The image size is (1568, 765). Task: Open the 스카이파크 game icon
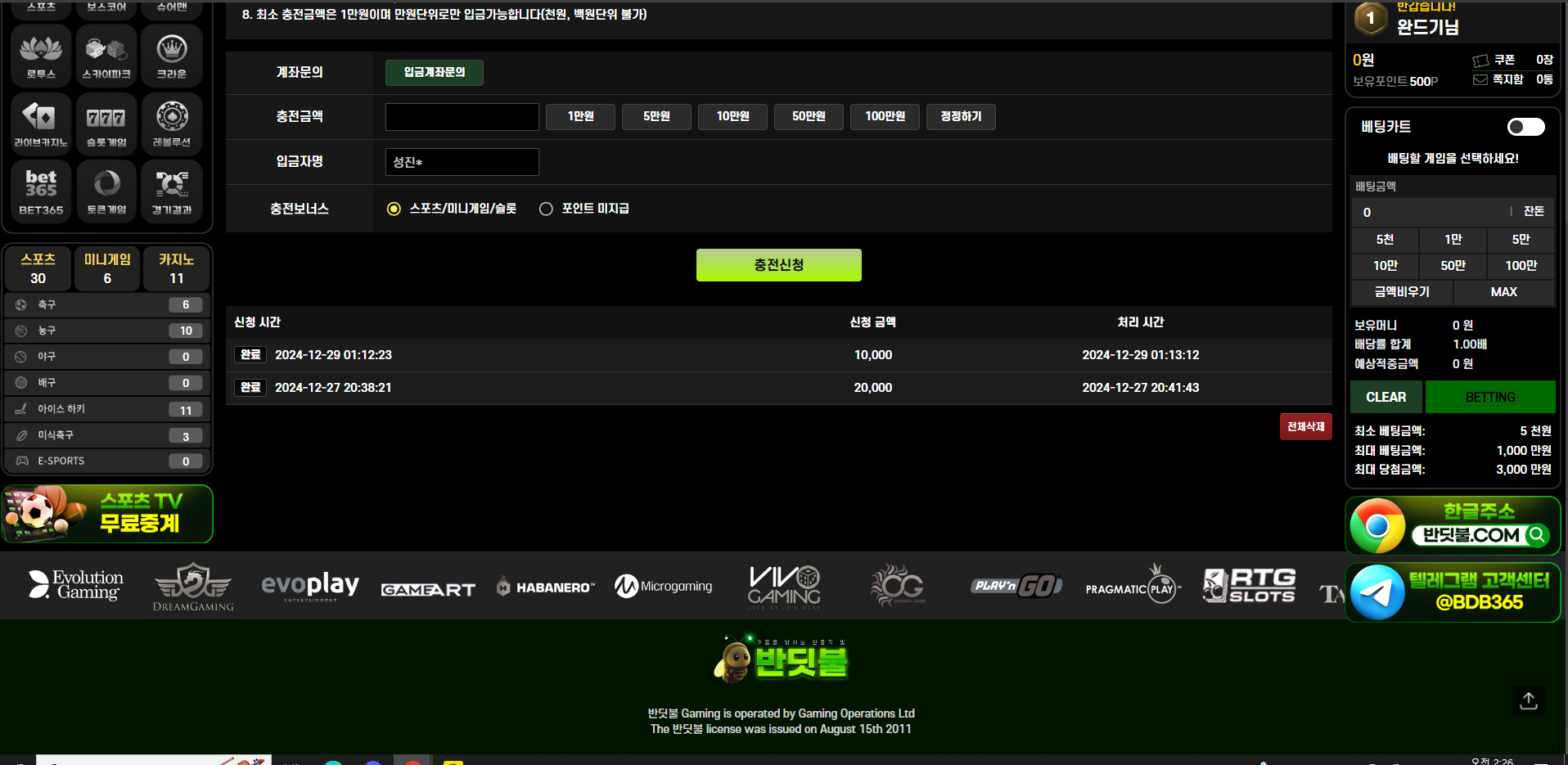[106, 55]
